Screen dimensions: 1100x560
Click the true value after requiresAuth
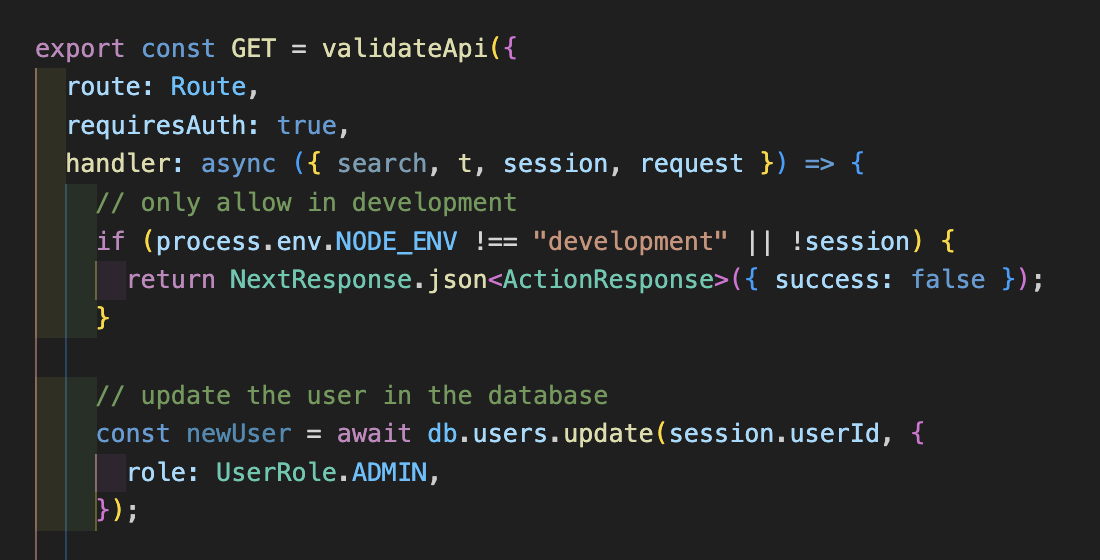coord(307,125)
